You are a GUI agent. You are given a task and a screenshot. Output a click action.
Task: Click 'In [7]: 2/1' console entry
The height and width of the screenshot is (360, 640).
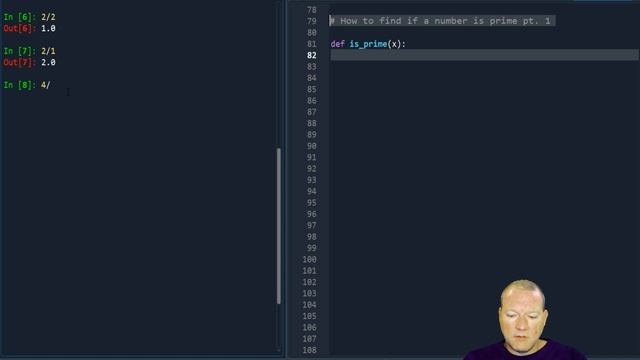(29, 51)
